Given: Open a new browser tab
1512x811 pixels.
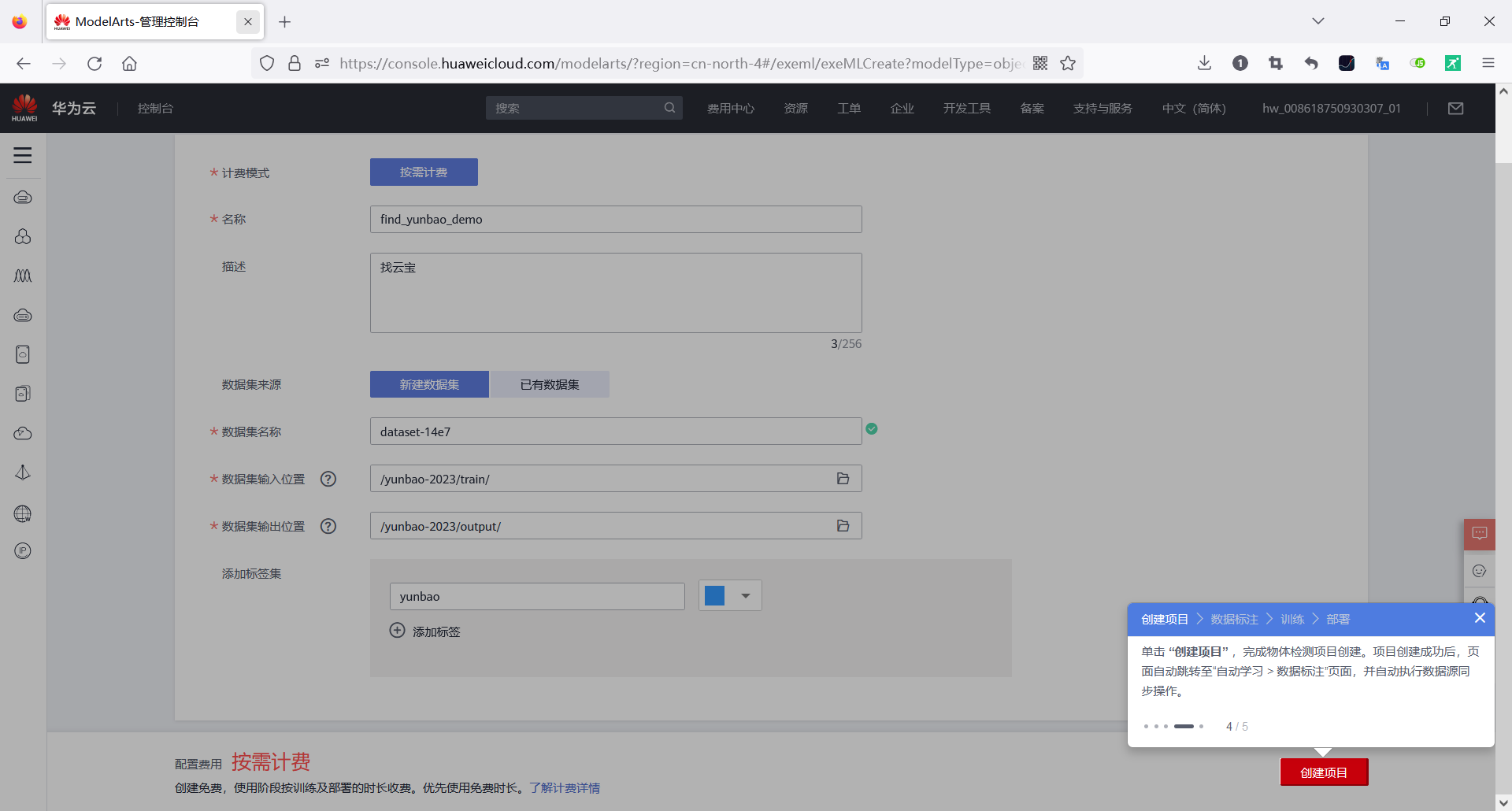Looking at the screenshot, I should 285,21.
